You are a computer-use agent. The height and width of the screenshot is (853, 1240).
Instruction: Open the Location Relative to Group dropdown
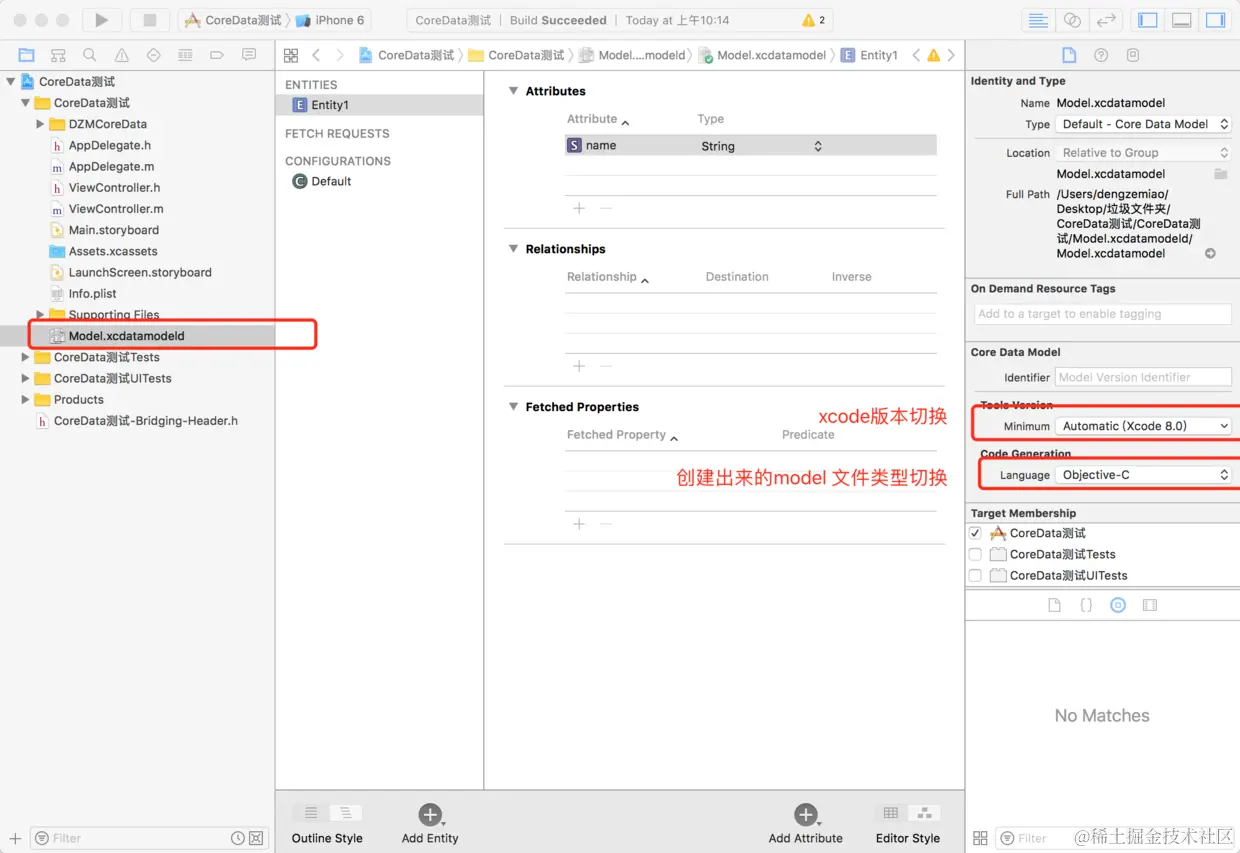(1143, 153)
